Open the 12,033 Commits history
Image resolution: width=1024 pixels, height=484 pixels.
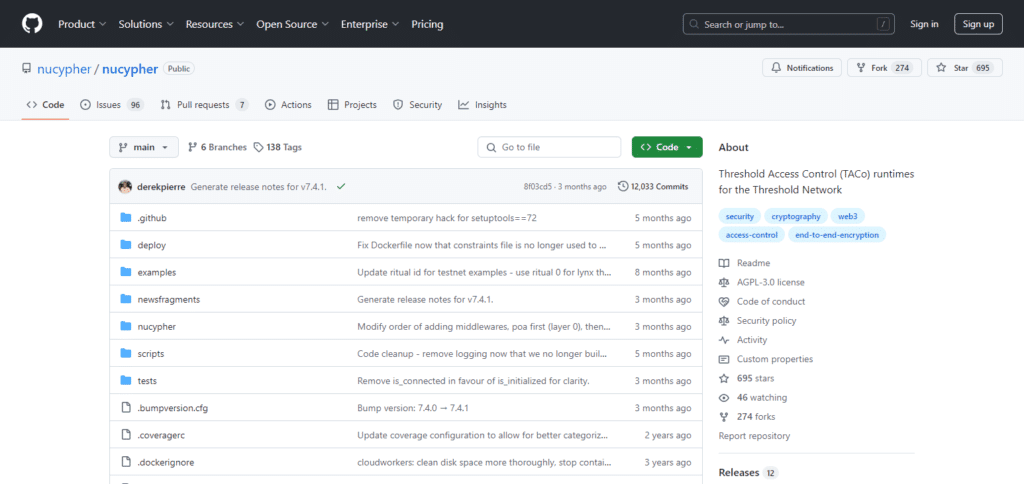(653, 186)
